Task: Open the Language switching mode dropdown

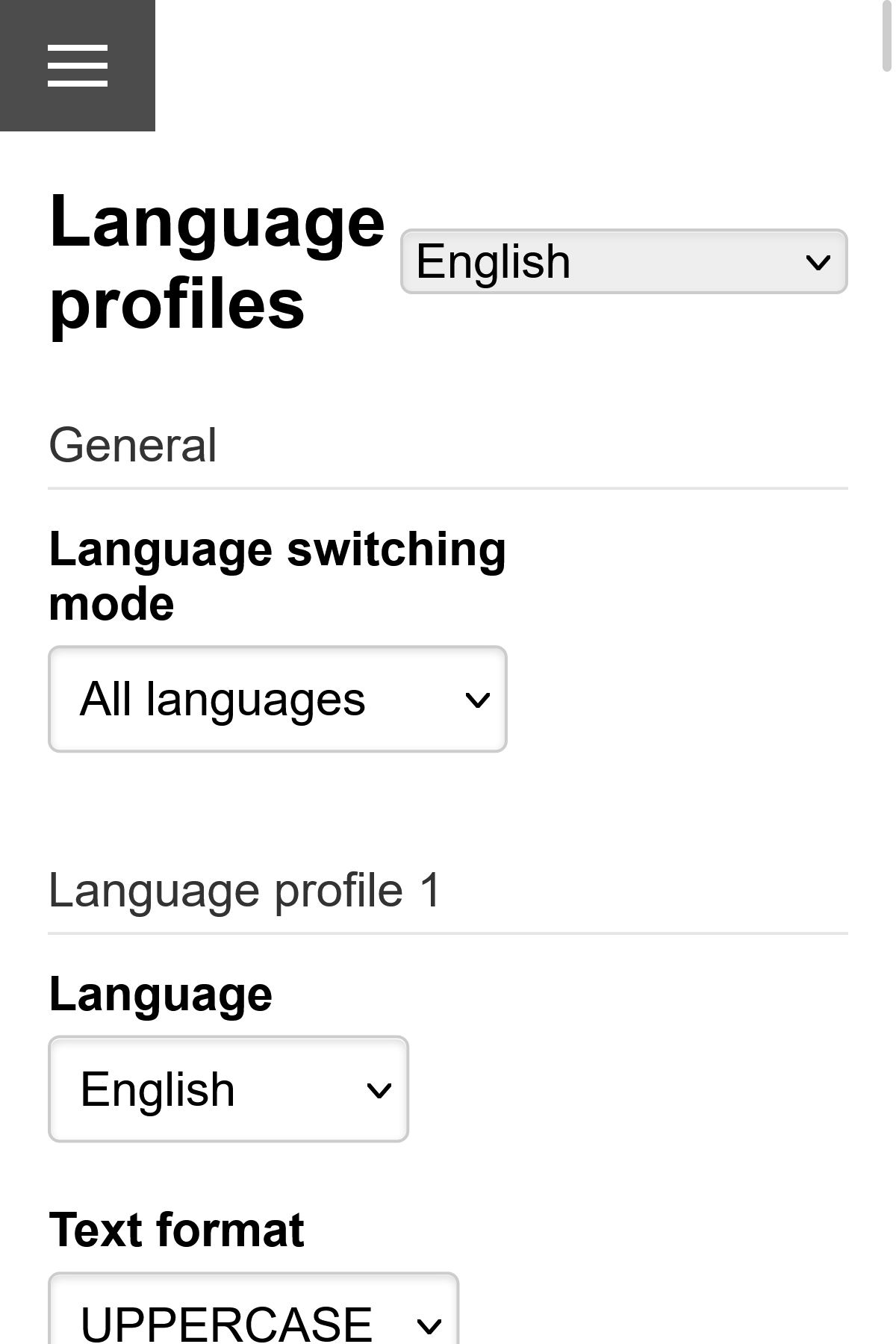Action: coord(276,698)
